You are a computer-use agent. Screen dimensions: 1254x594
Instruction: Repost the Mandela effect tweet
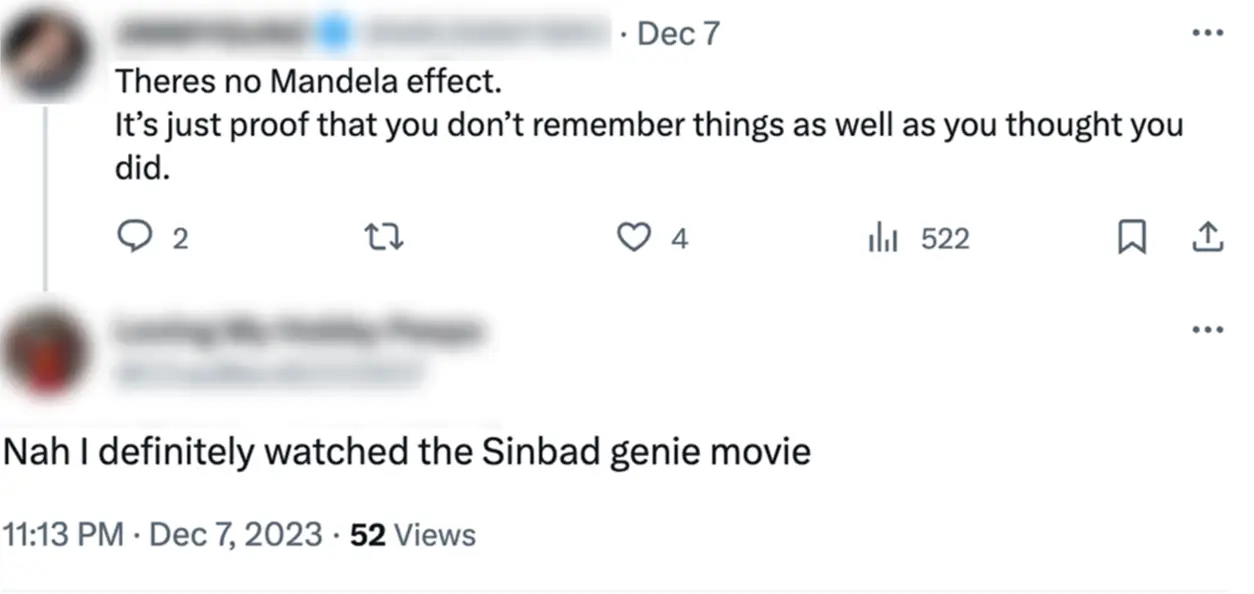(x=386, y=238)
